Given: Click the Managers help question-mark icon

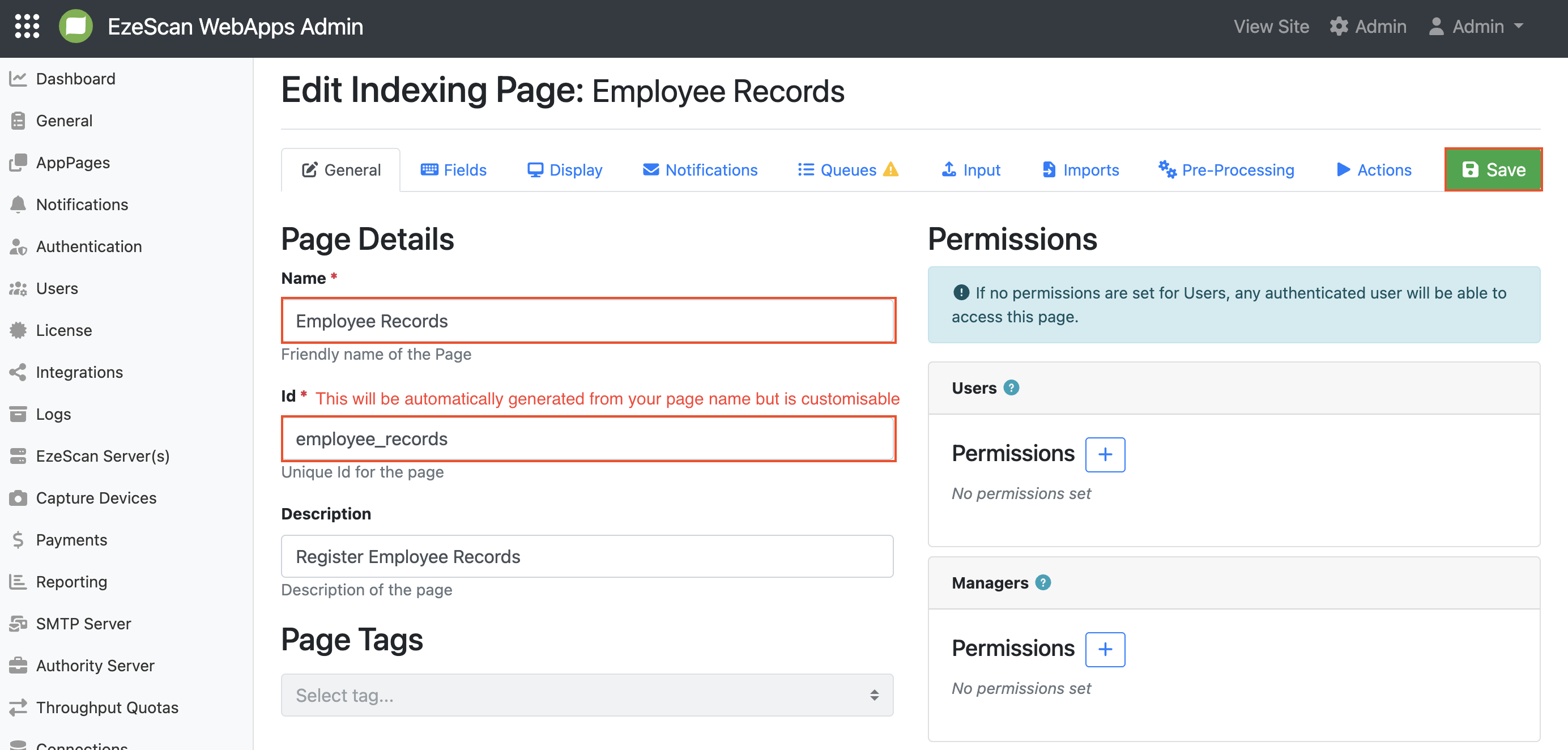Looking at the screenshot, I should [x=1043, y=582].
